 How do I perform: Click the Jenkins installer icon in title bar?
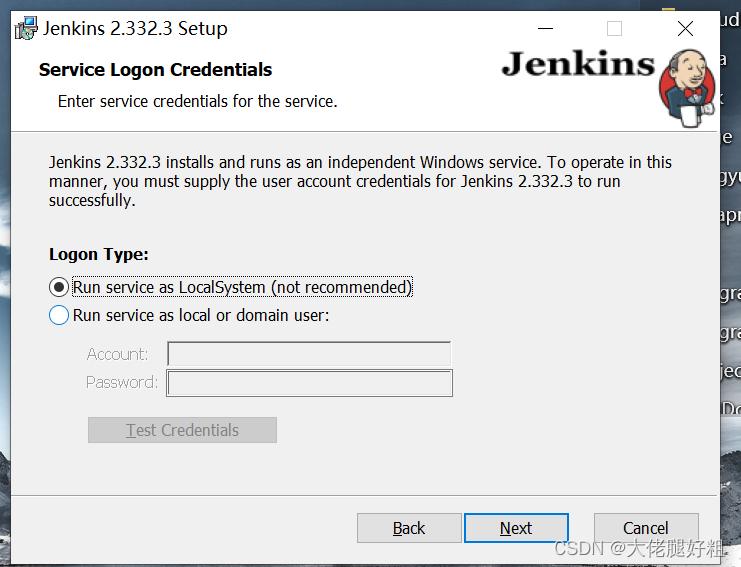[x=25, y=29]
